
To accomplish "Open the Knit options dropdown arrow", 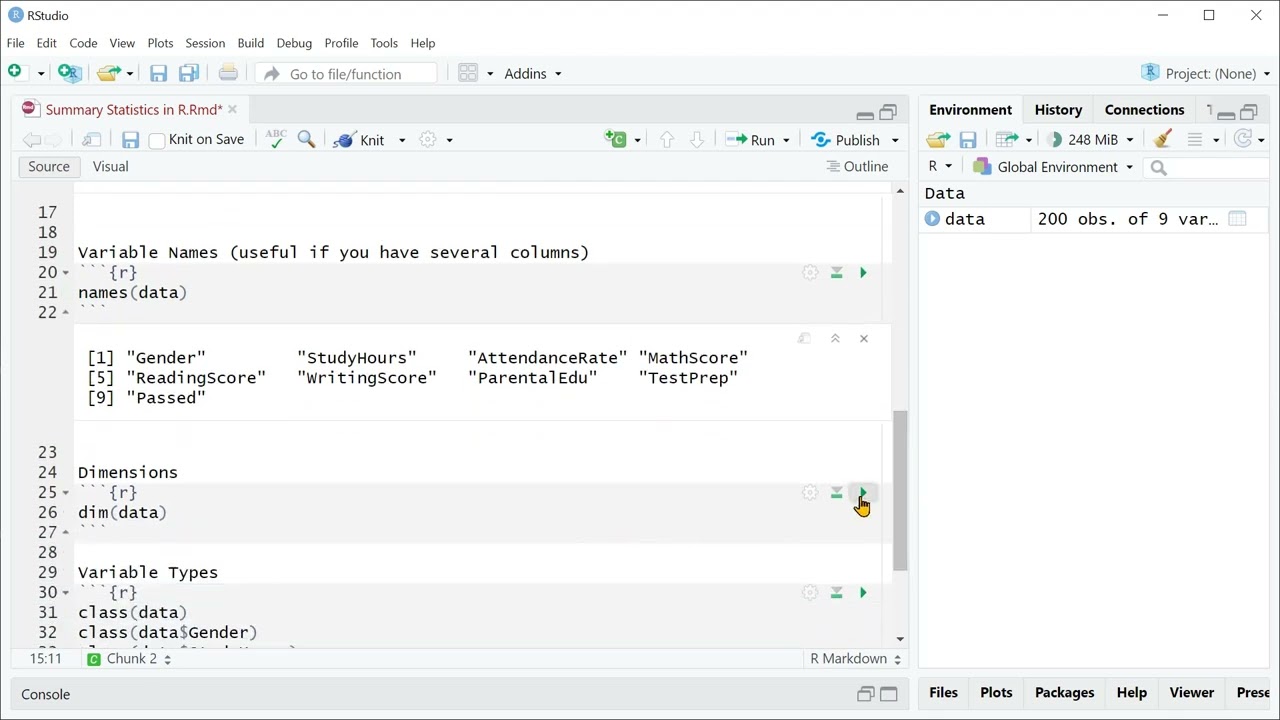I will pyautogui.click(x=402, y=140).
